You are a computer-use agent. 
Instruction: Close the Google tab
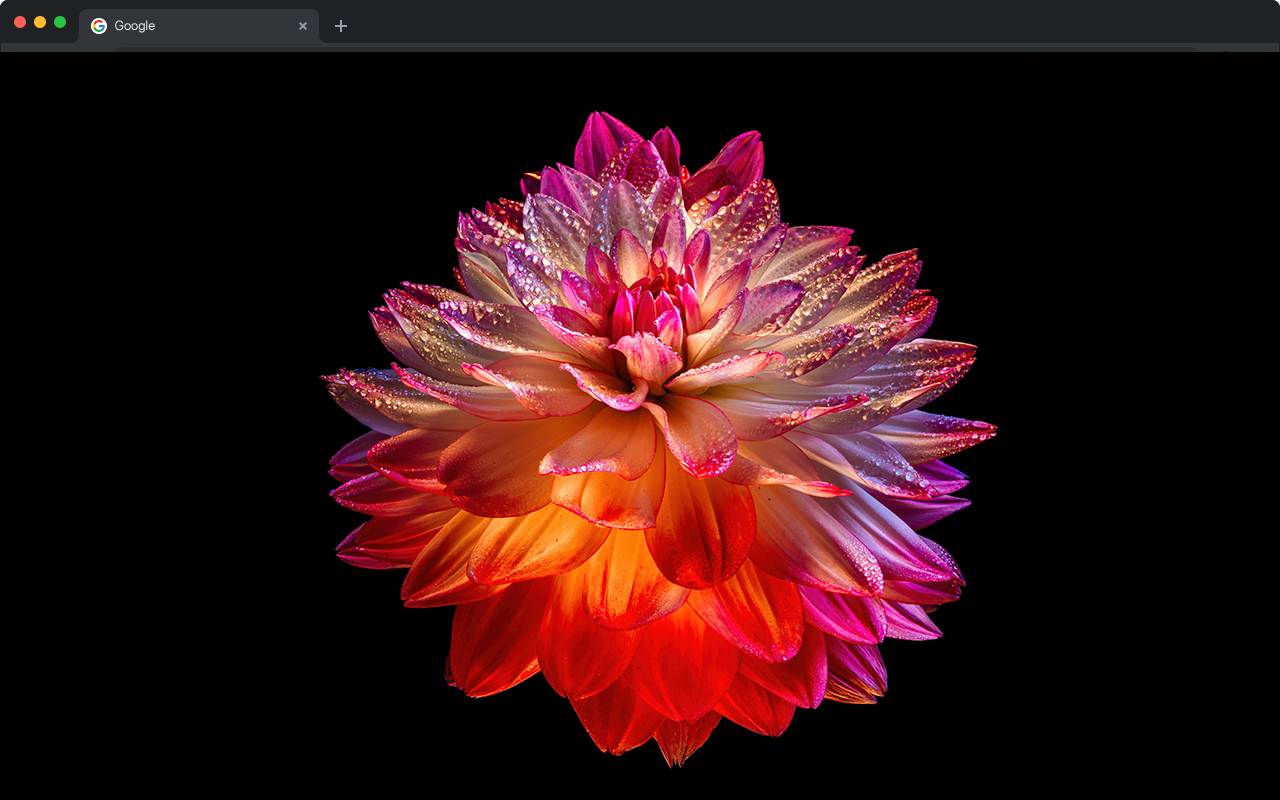(303, 26)
